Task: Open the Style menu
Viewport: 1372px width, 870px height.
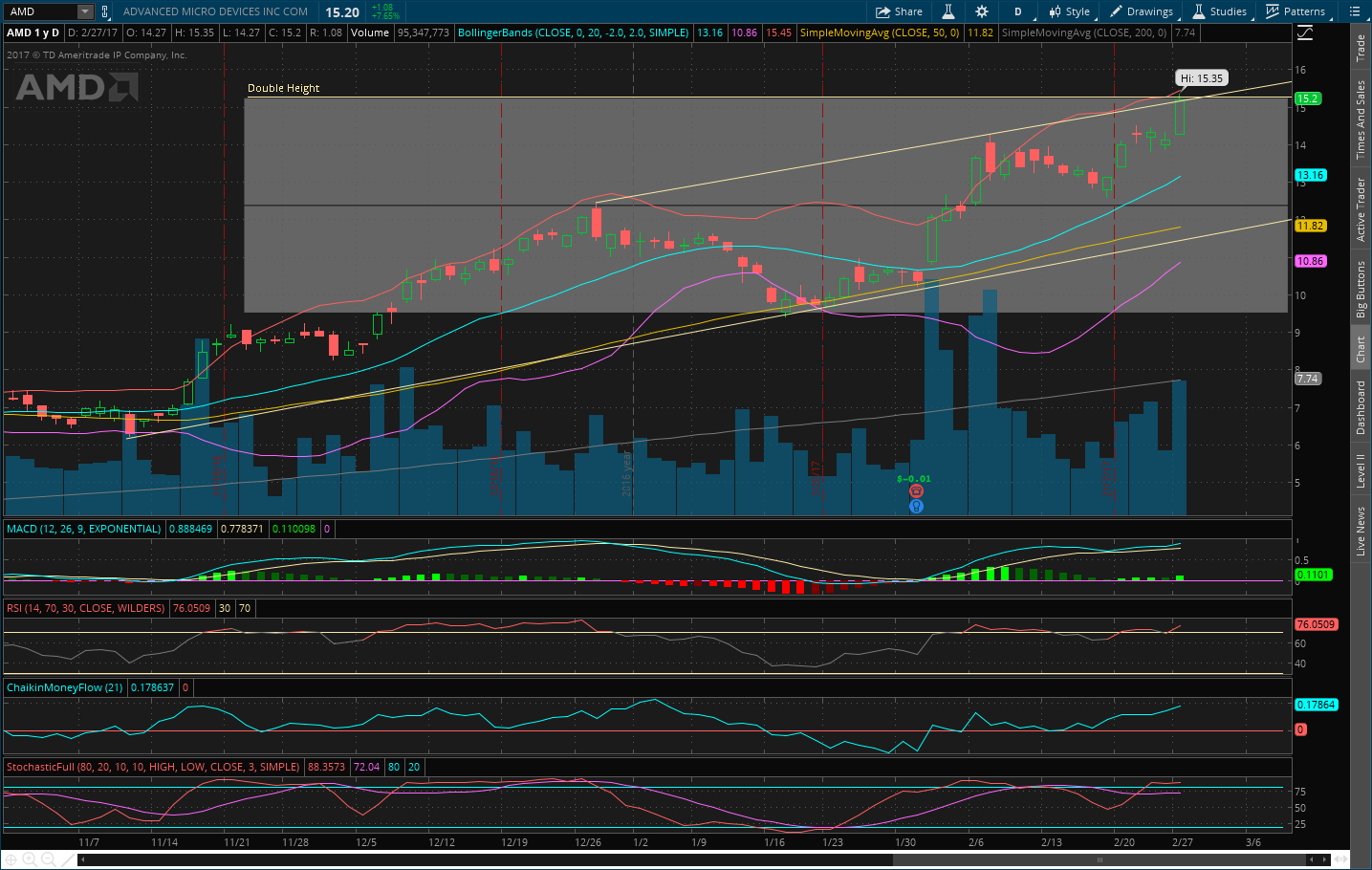Action: 1069,11
